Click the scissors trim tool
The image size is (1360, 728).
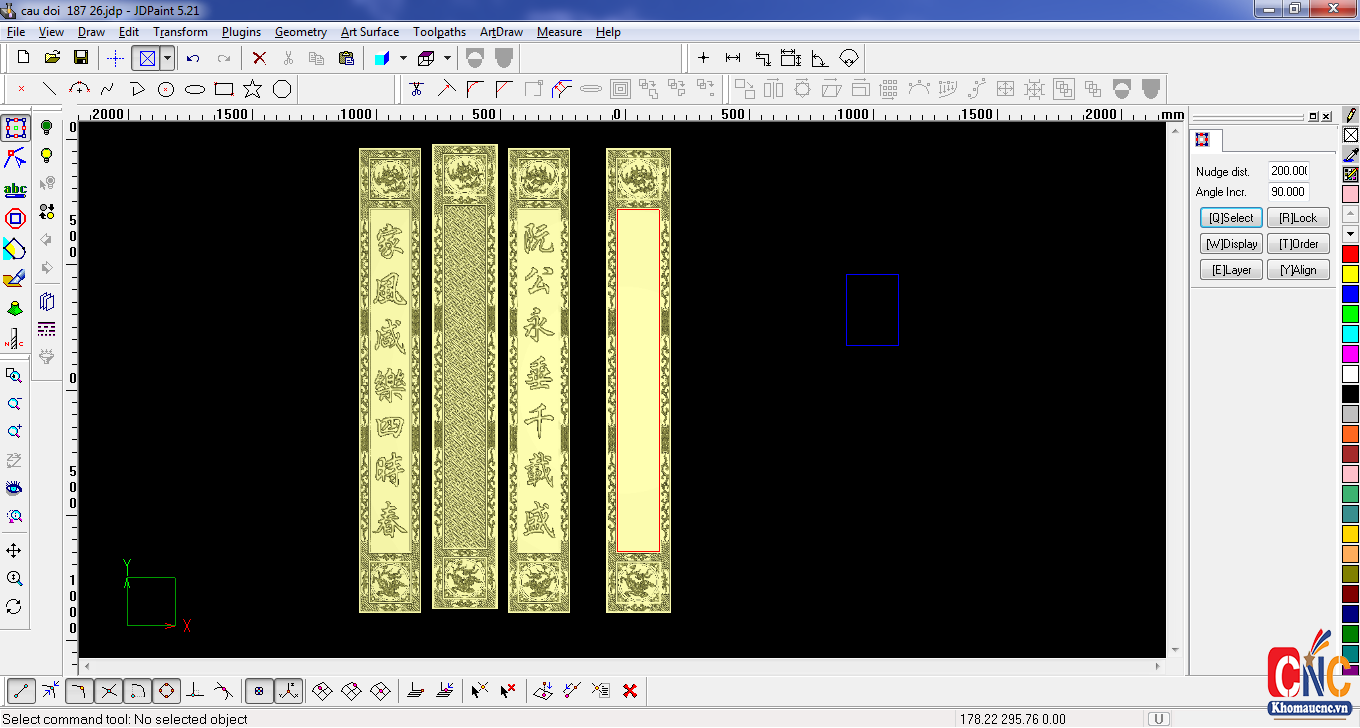(417, 89)
